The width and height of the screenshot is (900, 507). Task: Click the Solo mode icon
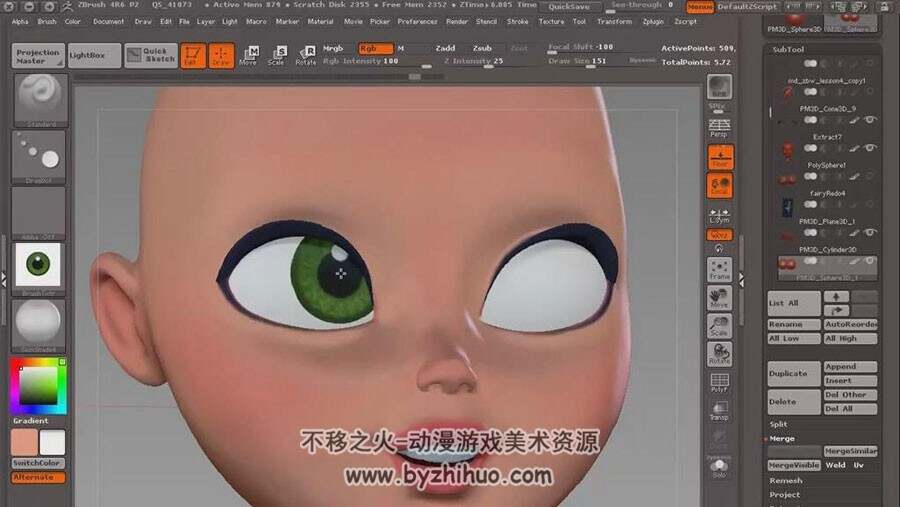[x=719, y=467]
